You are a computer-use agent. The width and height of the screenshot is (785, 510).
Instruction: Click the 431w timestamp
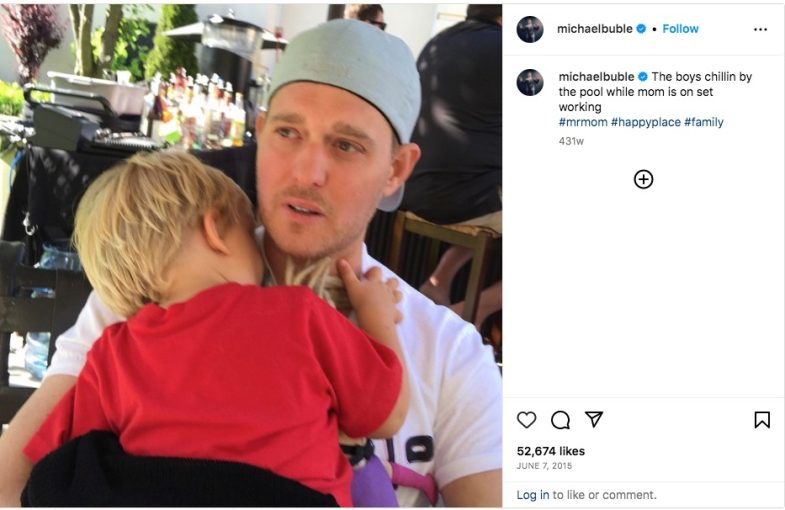[571, 141]
